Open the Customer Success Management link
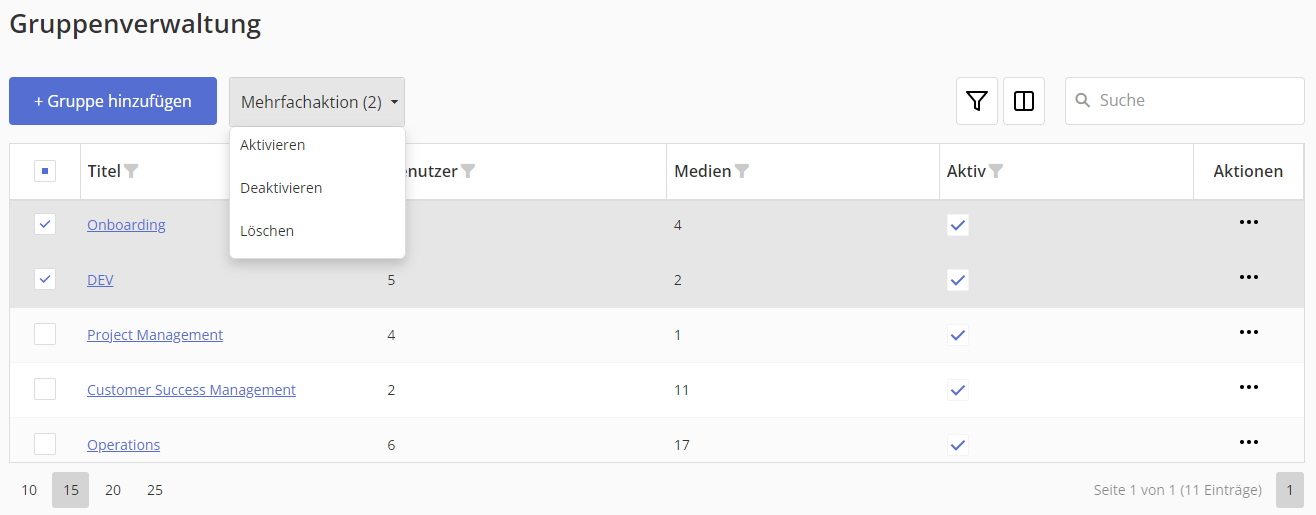 191,390
